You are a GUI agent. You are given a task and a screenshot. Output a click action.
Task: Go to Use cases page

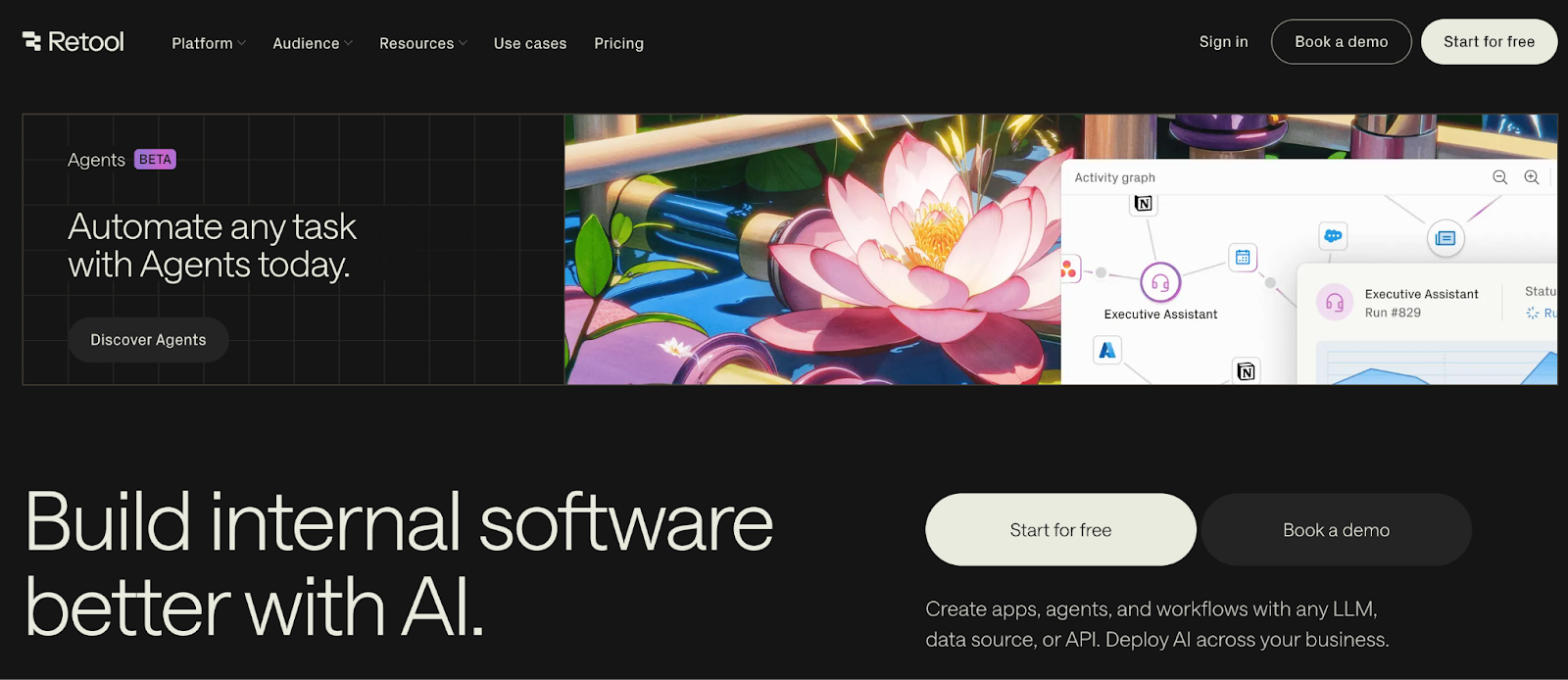(530, 43)
